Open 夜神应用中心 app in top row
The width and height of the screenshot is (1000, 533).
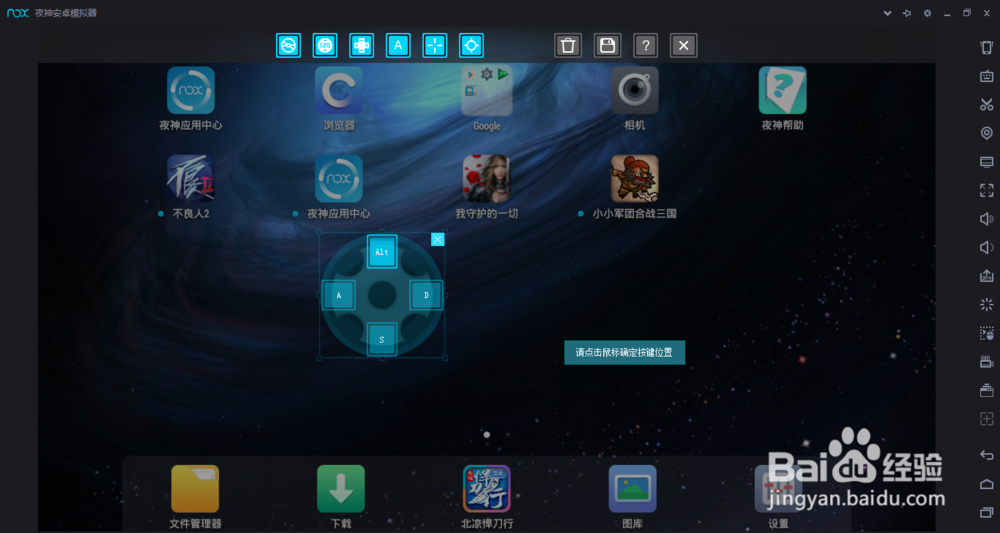coord(191,99)
